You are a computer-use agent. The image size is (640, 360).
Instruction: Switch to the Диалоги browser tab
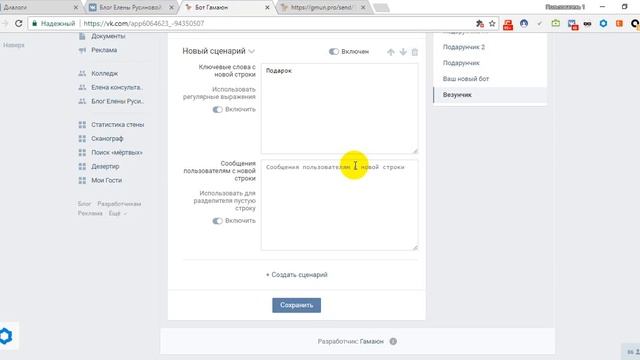tap(38, 7)
